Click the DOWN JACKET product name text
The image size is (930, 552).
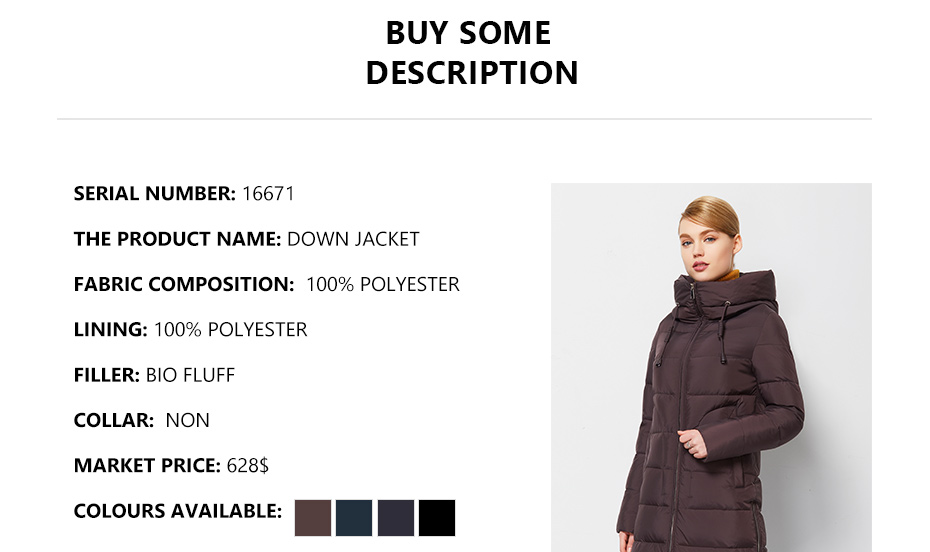pos(353,239)
